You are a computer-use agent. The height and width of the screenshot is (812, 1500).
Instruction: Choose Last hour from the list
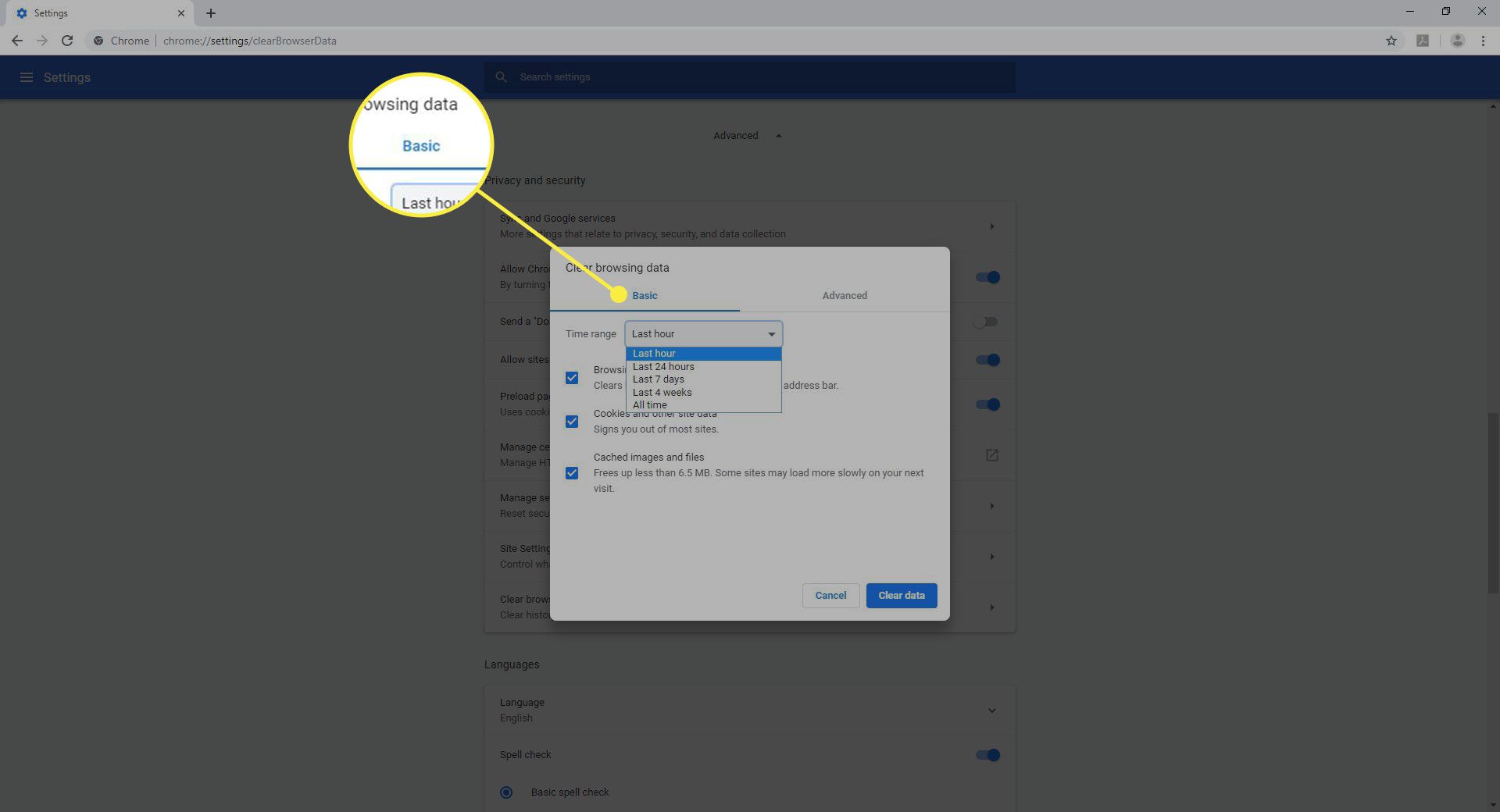point(703,354)
